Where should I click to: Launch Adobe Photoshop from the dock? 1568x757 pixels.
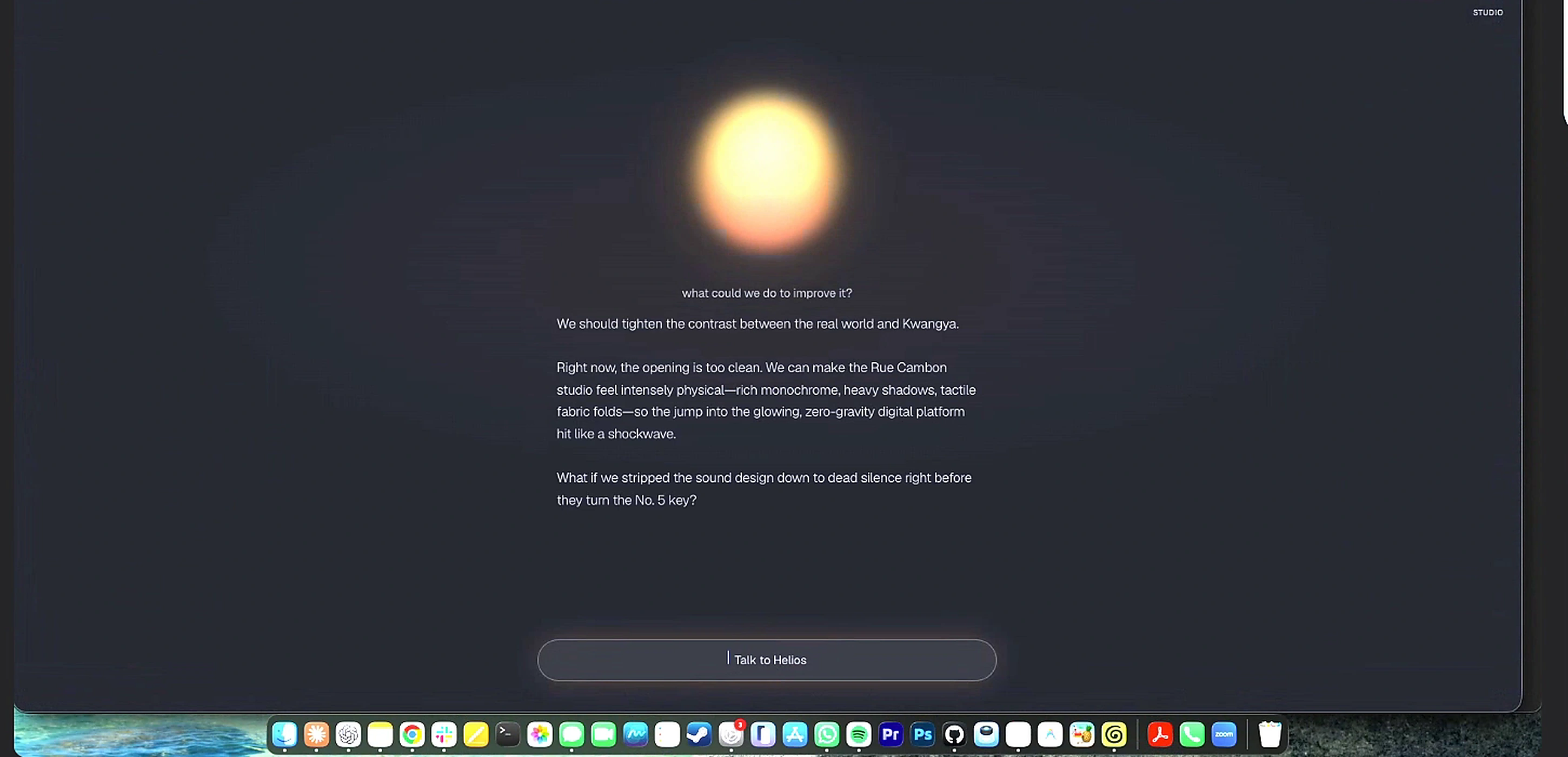coord(923,734)
